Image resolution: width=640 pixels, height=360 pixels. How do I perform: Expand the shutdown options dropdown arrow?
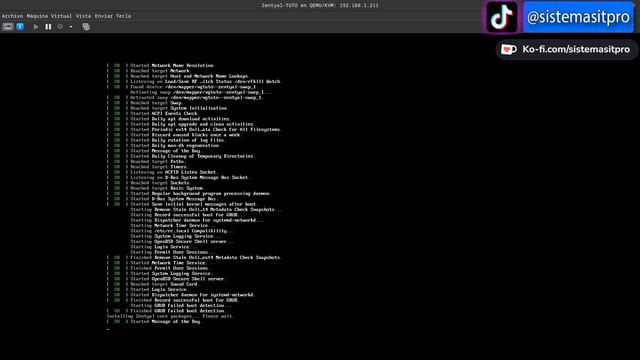click(x=71, y=27)
